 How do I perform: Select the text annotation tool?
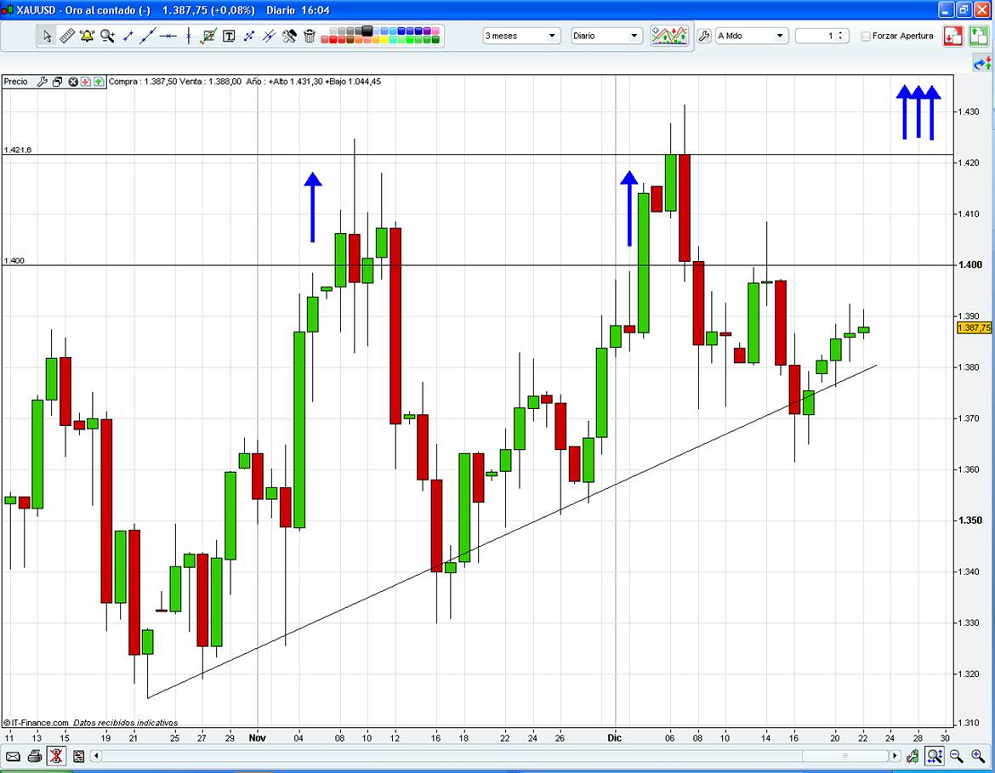[x=228, y=36]
